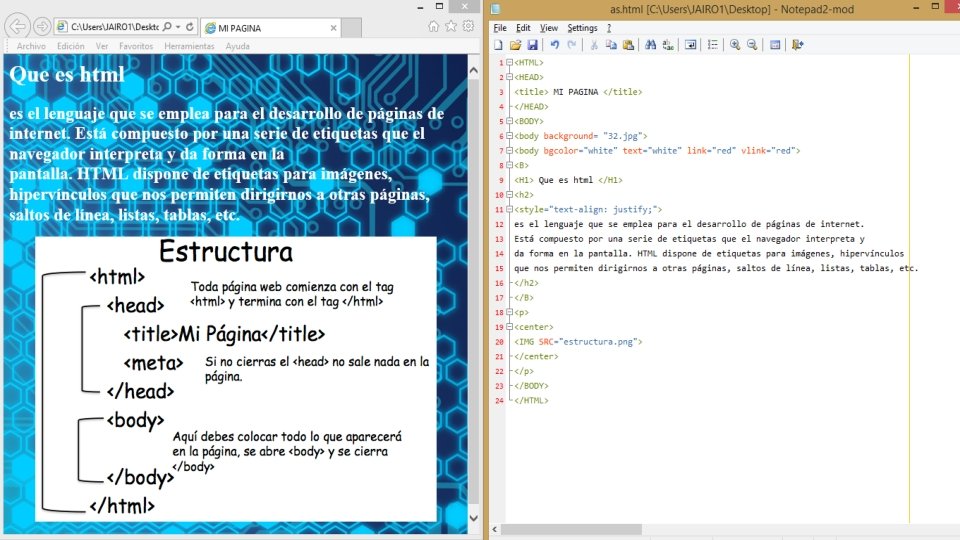Click the browser Home icon

coord(433,26)
